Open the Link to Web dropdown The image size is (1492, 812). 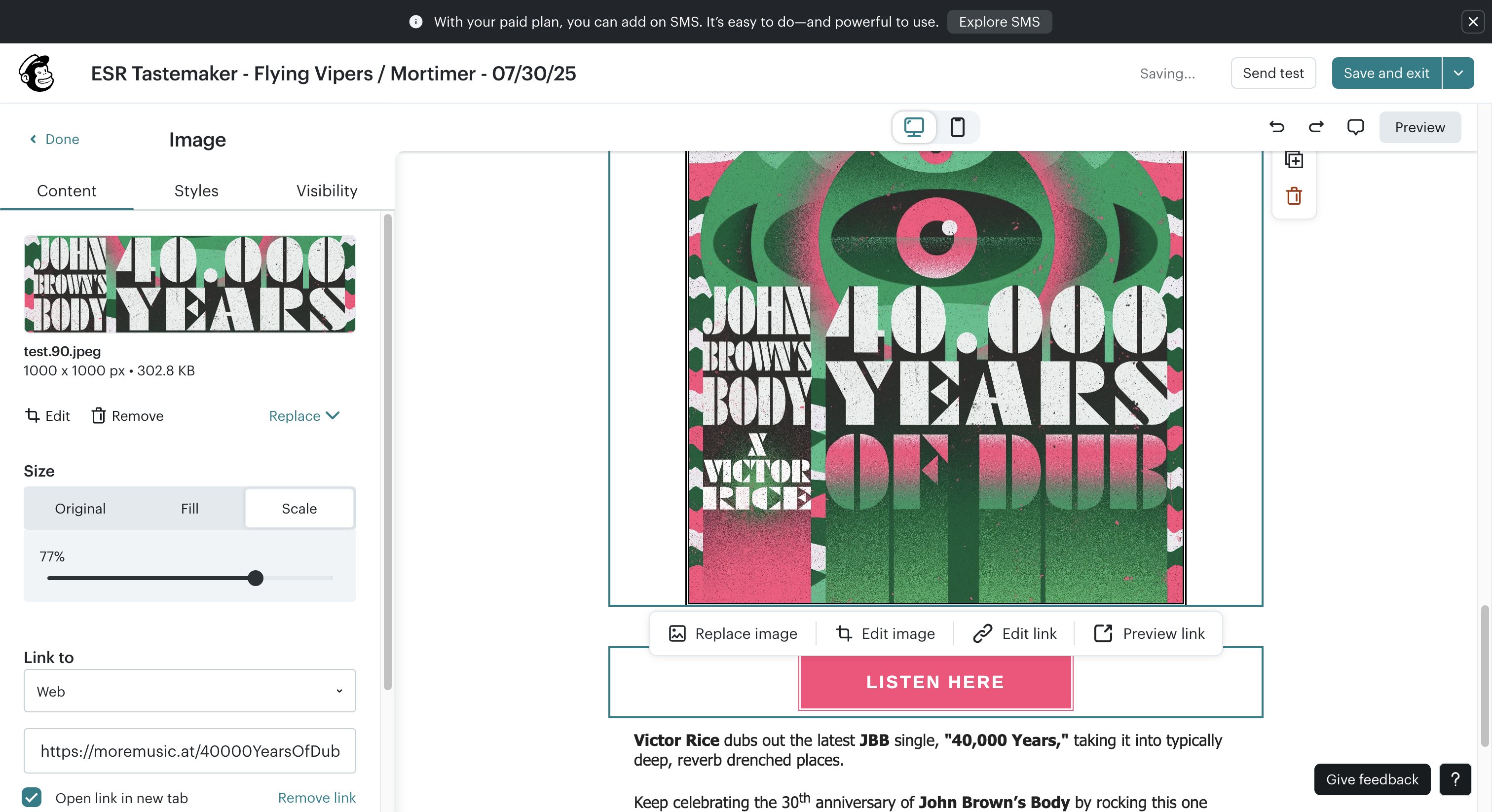[x=190, y=690]
